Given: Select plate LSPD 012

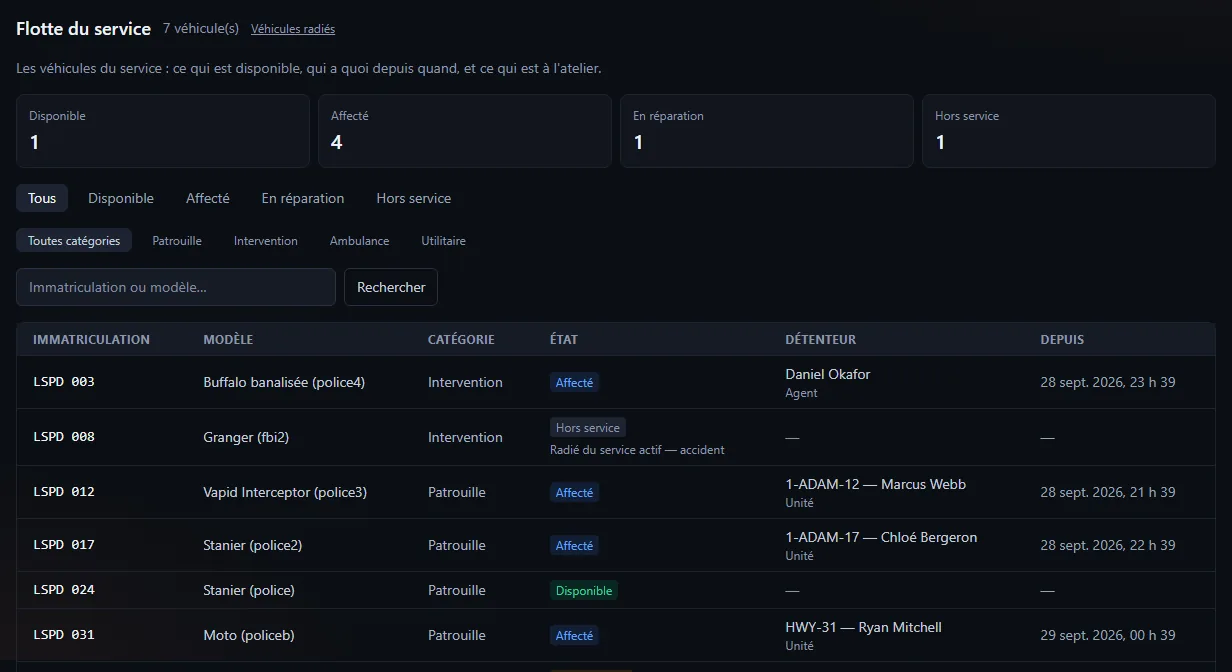Looking at the screenshot, I should click(x=64, y=492).
